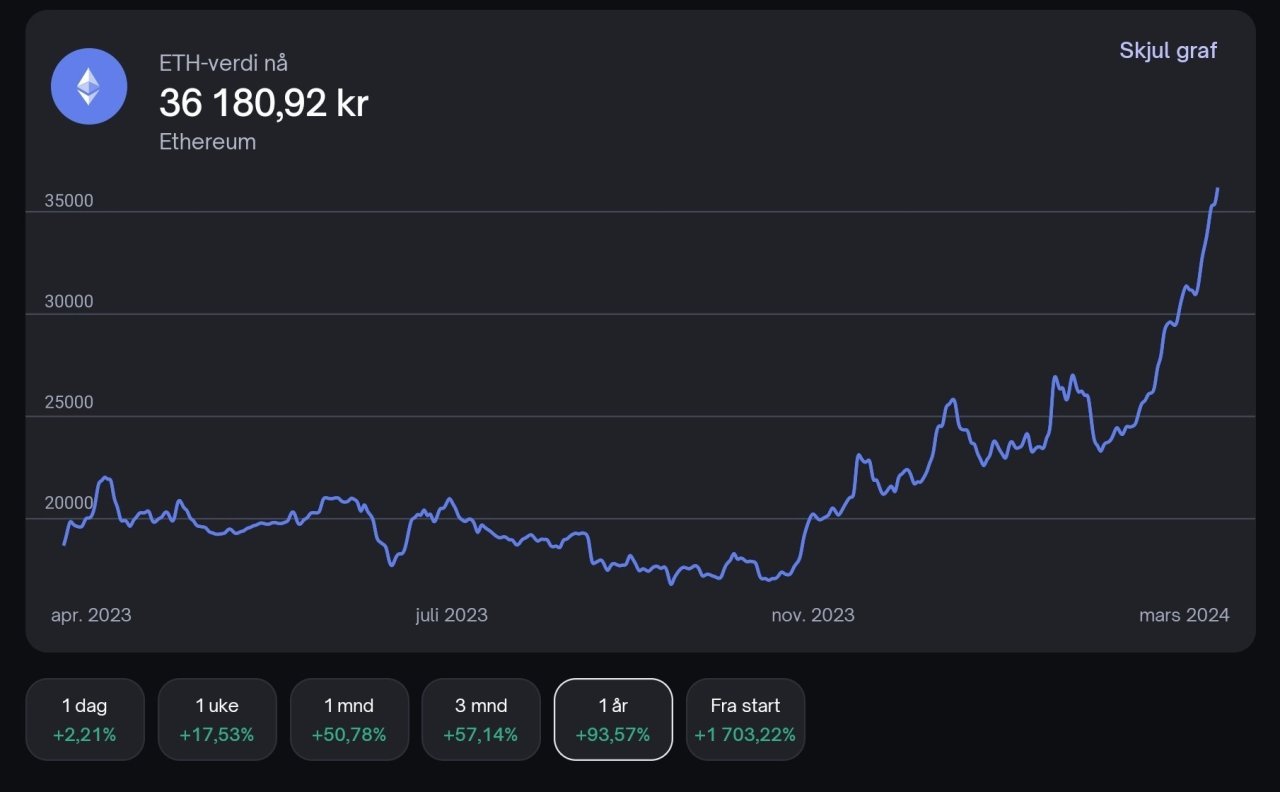Click the juli 2023 date label

[x=452, y=615]
